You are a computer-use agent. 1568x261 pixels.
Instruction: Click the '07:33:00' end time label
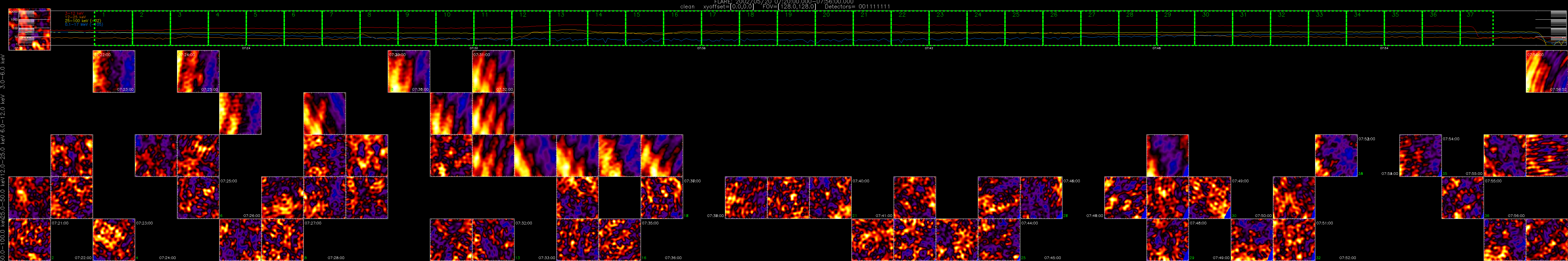(x=547, y=258)
